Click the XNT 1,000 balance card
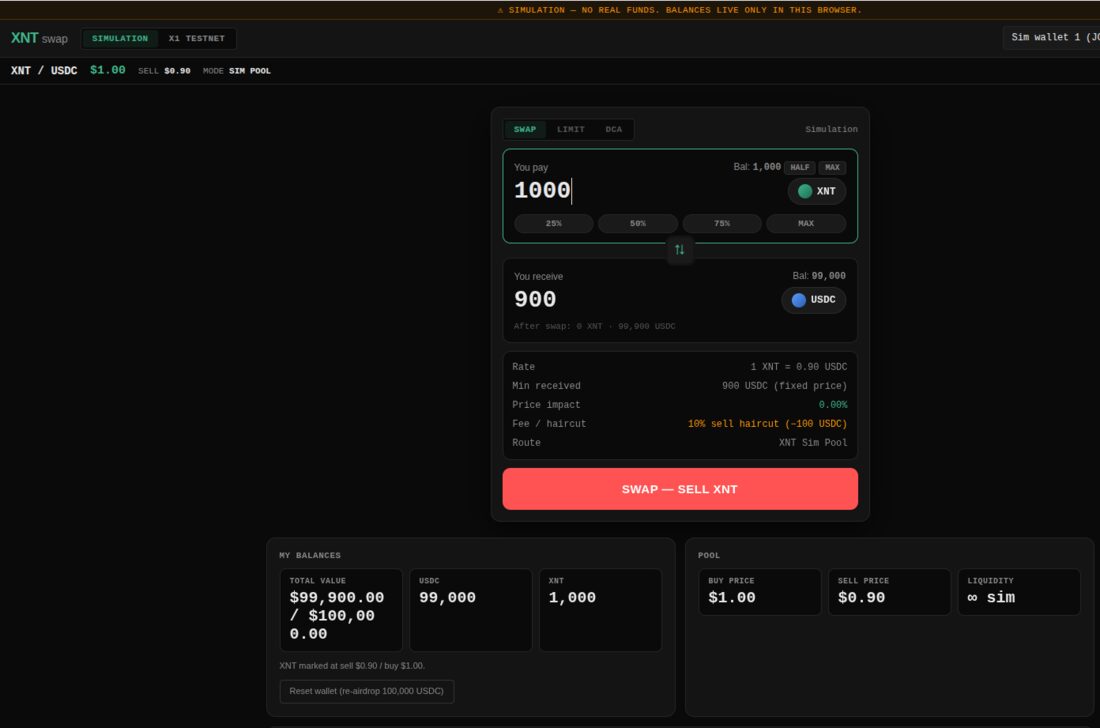Viewport: 1100px width, 728px height. 601,610
